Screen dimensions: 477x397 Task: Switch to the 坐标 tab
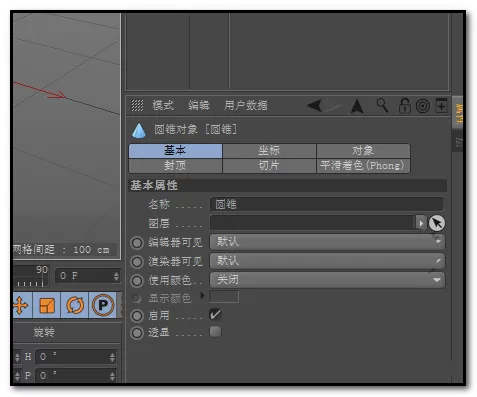coord(269,151)
